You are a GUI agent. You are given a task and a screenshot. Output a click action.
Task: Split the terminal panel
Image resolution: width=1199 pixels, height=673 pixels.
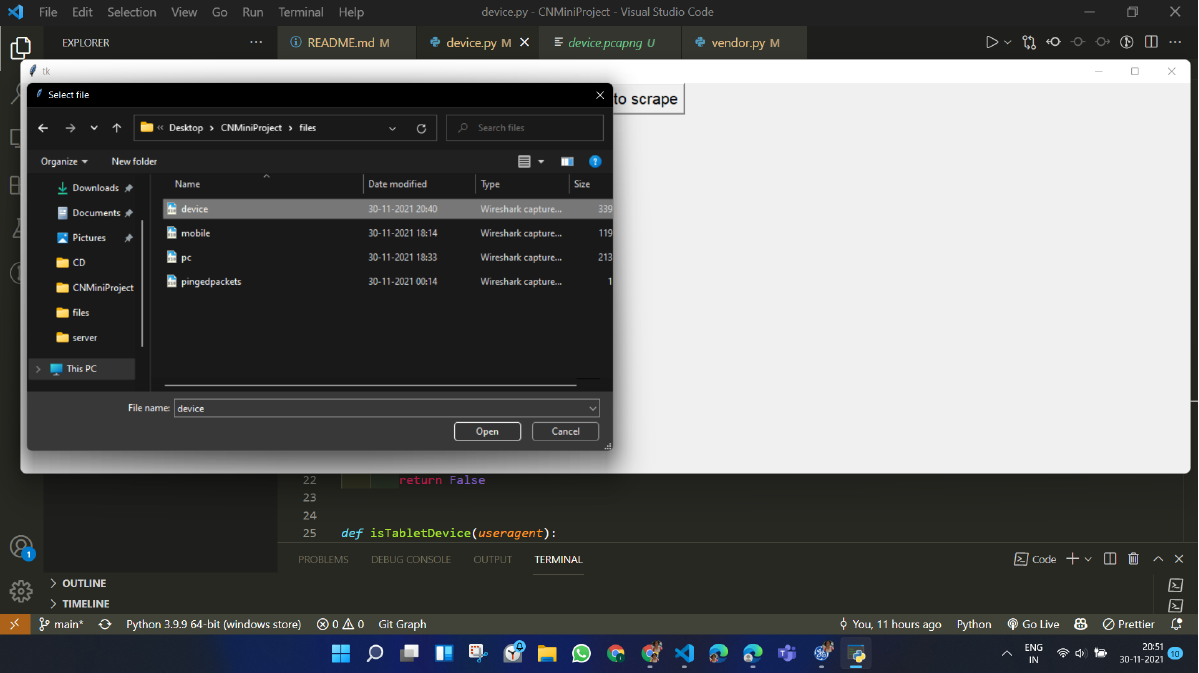click(x=1110, y=559)
